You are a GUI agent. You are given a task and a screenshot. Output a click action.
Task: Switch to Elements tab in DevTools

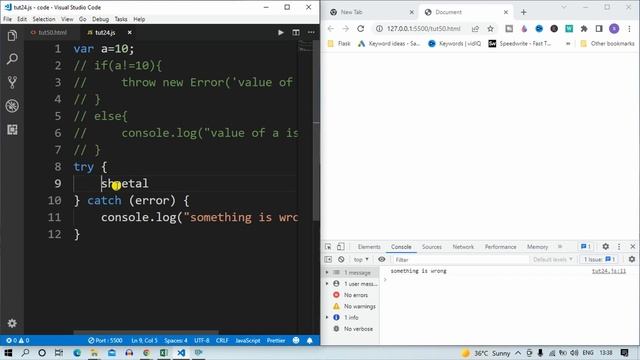tap(369, 247)
